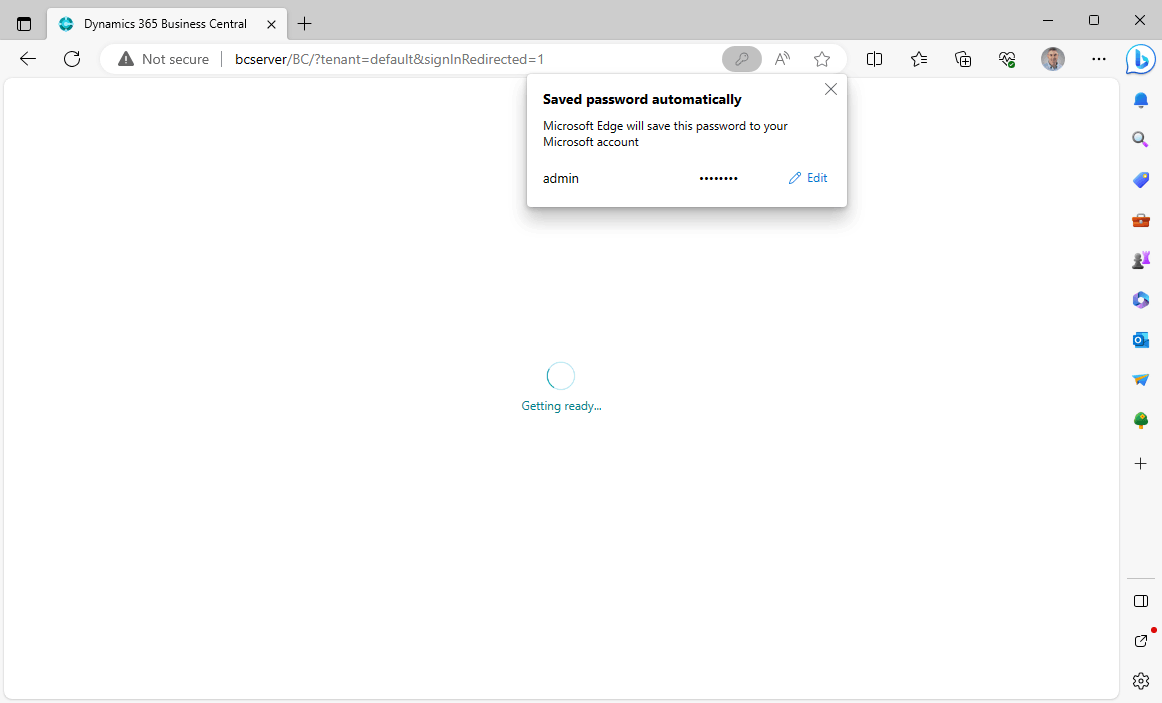Click the Saved password automatically heading

[x=642, y=99]
